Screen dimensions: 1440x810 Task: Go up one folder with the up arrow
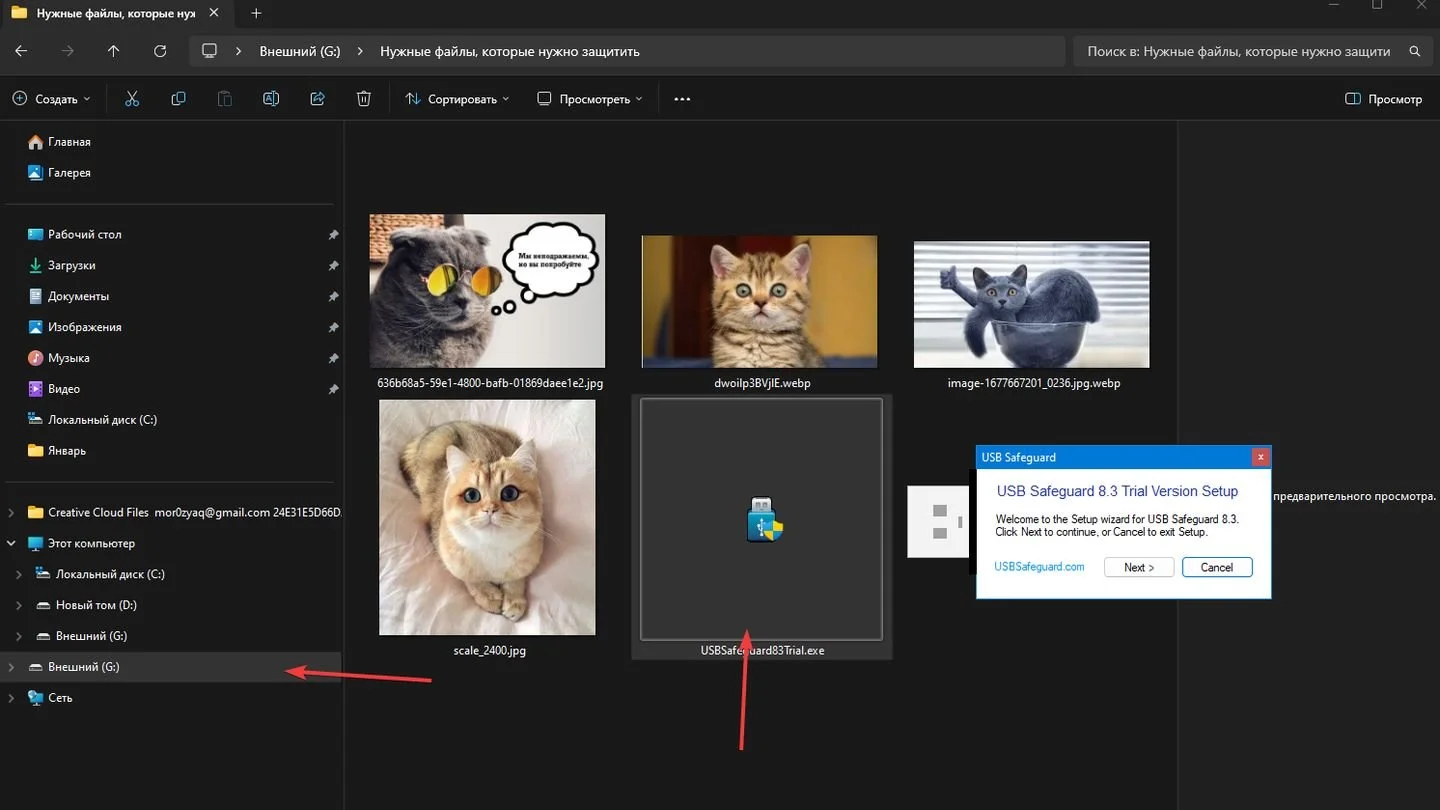coord(114,51)
